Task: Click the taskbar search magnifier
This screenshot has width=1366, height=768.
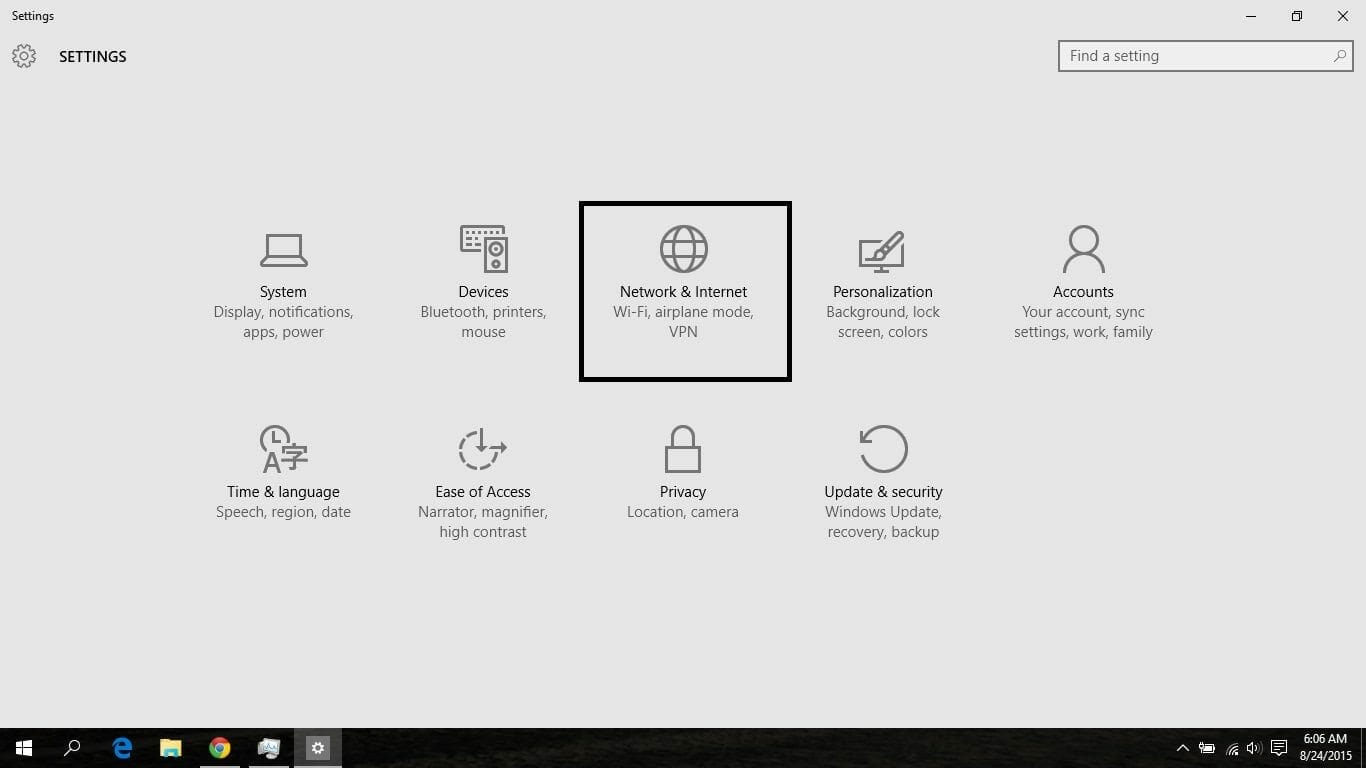Action: tap(72, 748)
